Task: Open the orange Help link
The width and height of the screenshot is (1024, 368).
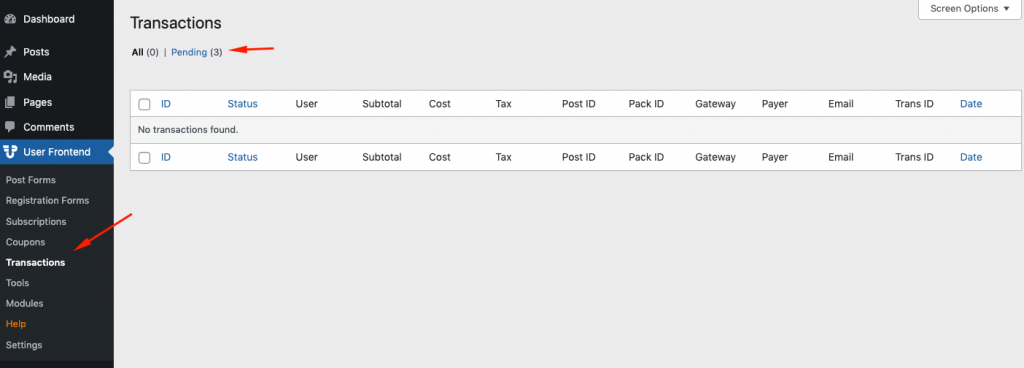Action: click(16, 324)
